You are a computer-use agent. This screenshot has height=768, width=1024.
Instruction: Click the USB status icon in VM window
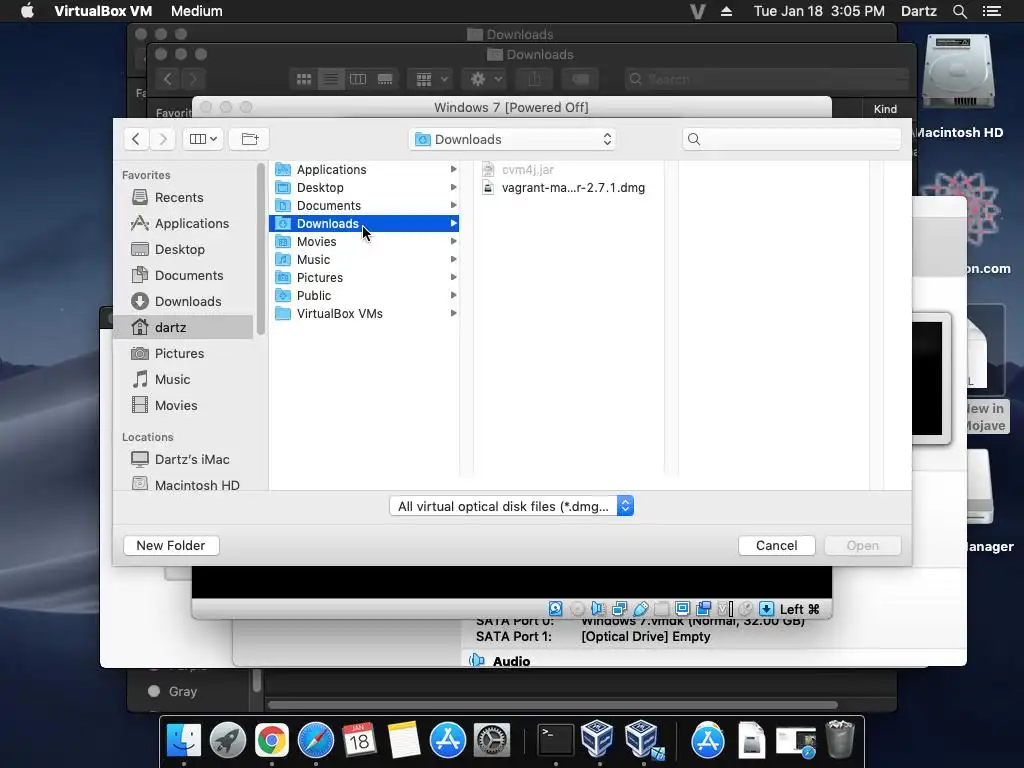(x=641, y=609)
